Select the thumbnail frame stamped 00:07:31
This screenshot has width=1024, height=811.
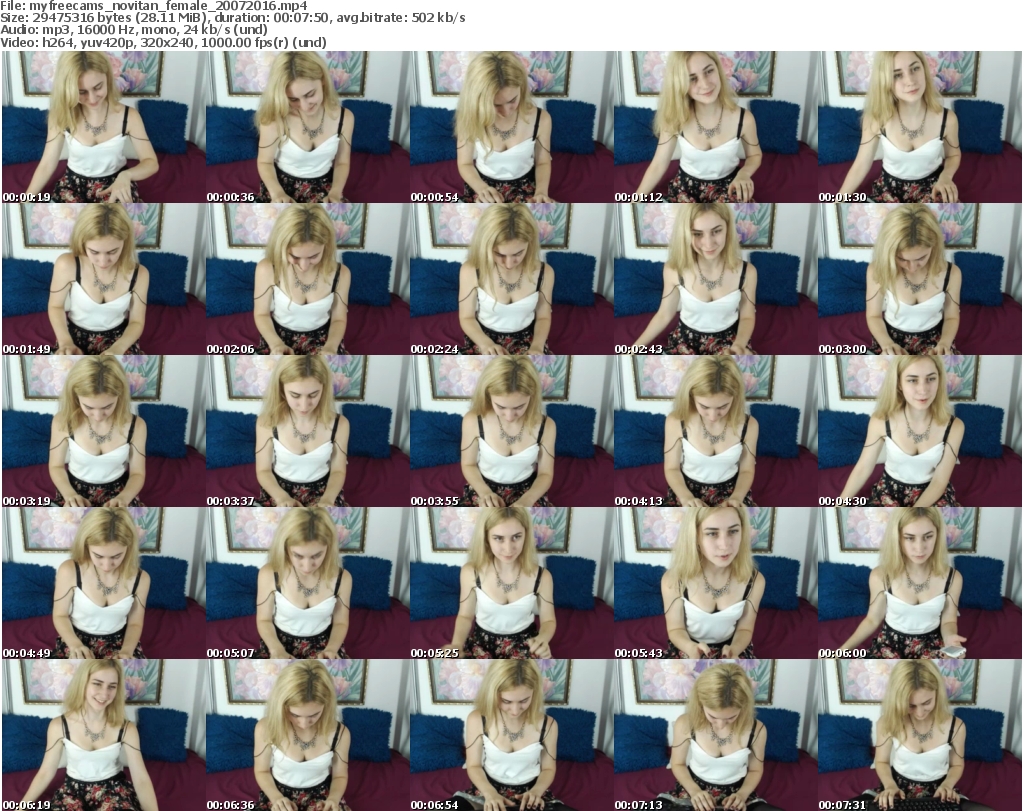920,735
